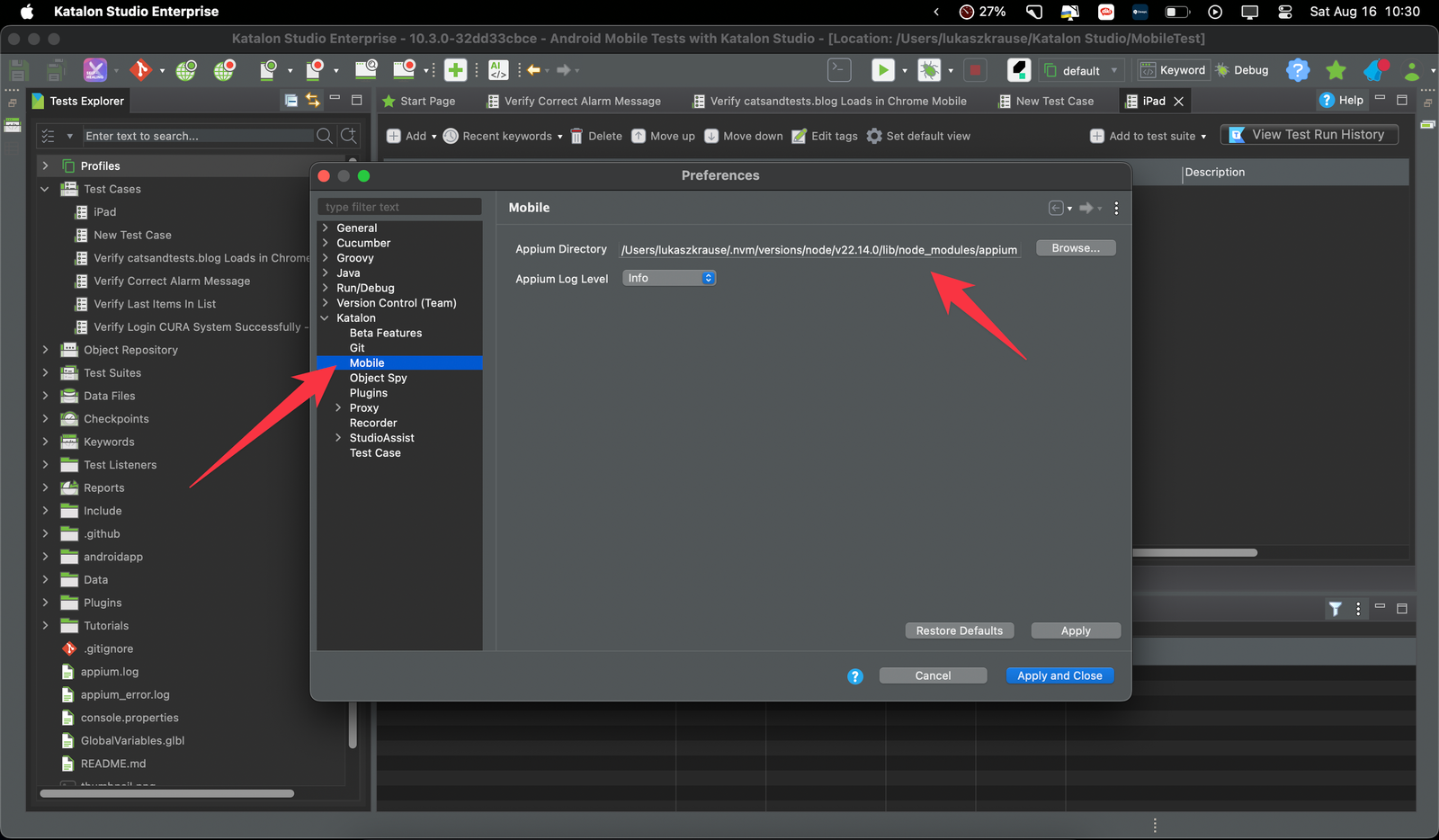1439x840 pixels.
Task: Open the terminal console toolbar icon
Action: [839, 70]
